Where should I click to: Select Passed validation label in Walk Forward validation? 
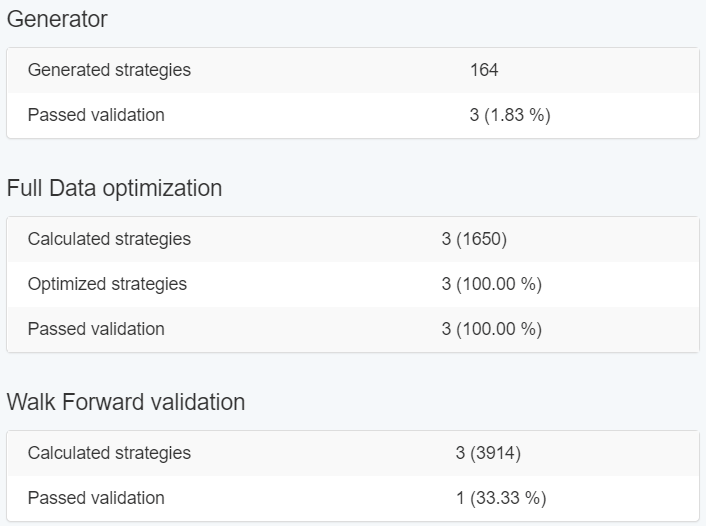click(x=96, y=498)
